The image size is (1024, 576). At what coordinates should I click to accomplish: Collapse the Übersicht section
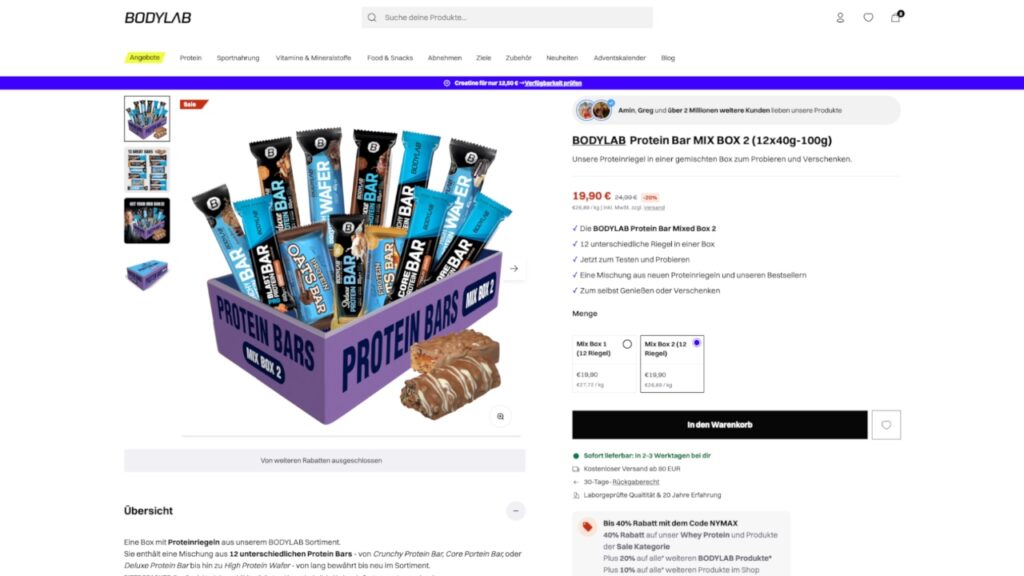pos(515,511)
